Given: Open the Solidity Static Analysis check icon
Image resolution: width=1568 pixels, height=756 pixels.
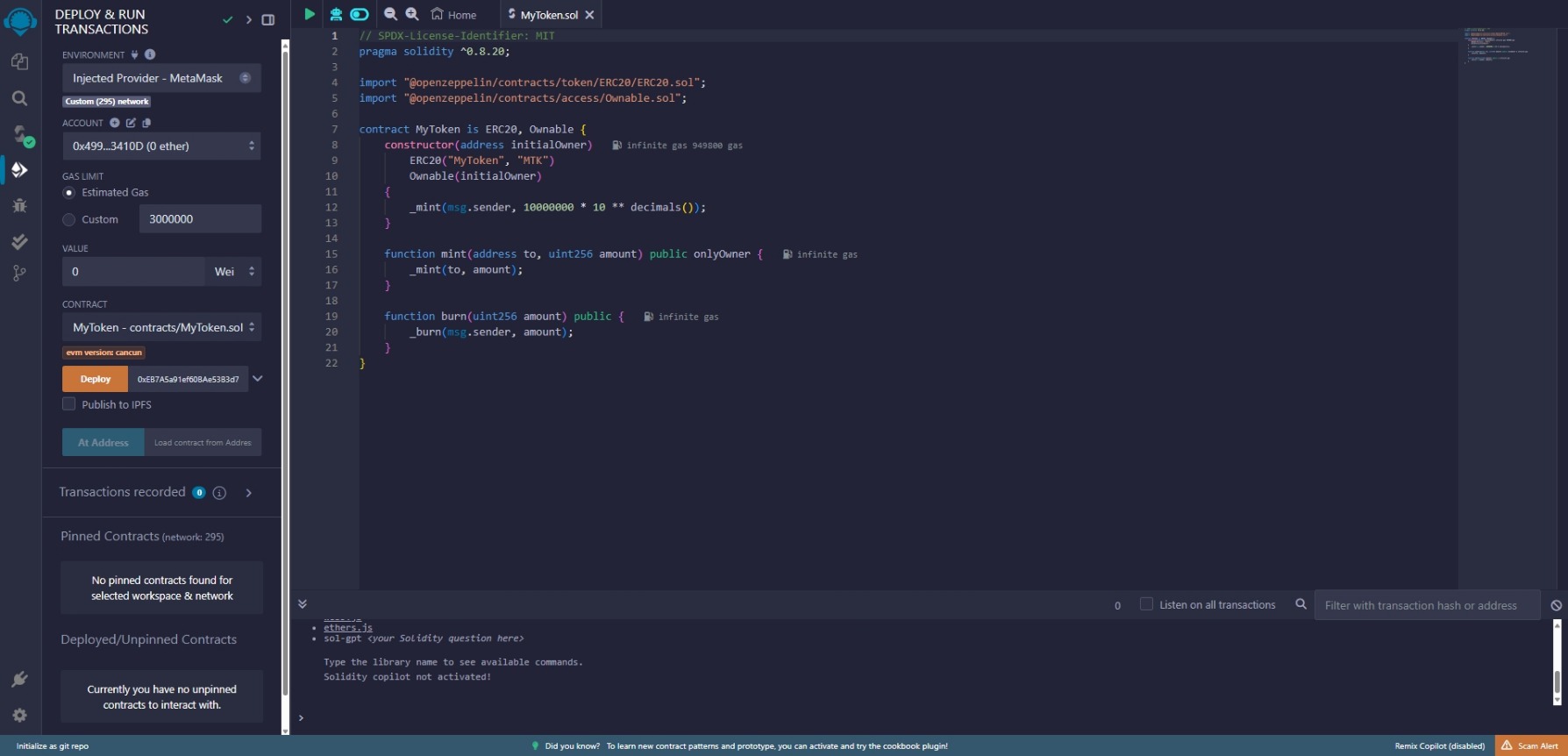Looking at the screenshot, I should 19,241.
